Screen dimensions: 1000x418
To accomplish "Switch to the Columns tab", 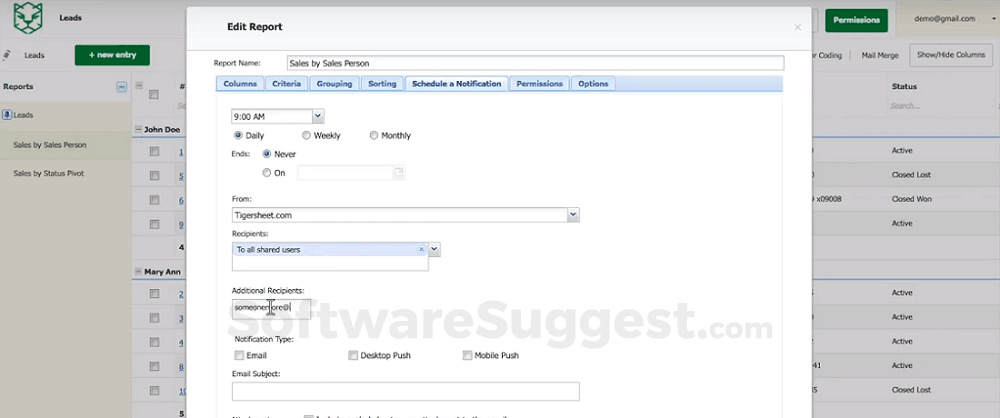I will pos(240,84).
